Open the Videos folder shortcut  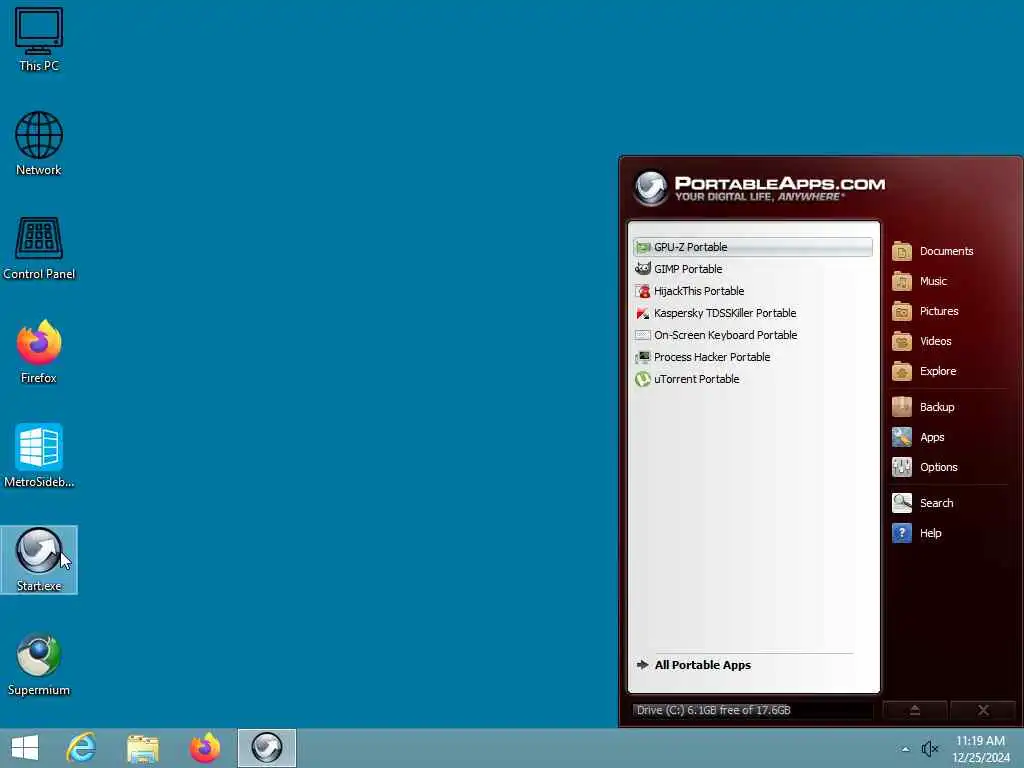pos(921,342)
